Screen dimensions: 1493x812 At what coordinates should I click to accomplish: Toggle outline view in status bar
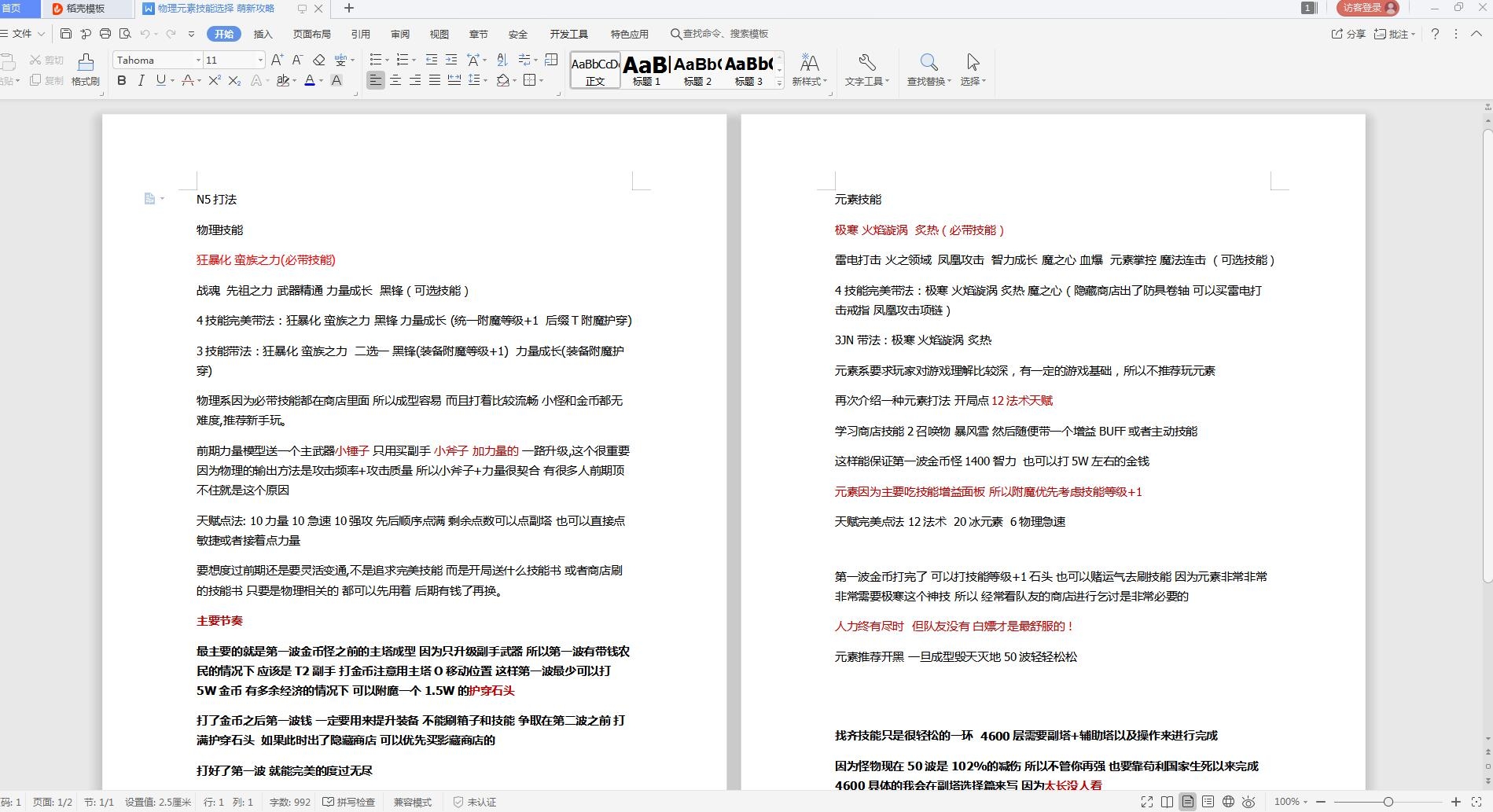coord(1208,802)
